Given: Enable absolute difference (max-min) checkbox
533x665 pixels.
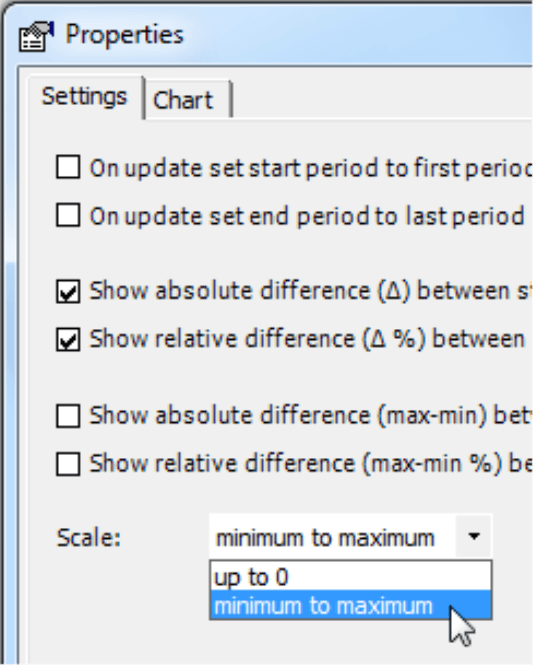Looking at the screenshot, I should 68,416.
